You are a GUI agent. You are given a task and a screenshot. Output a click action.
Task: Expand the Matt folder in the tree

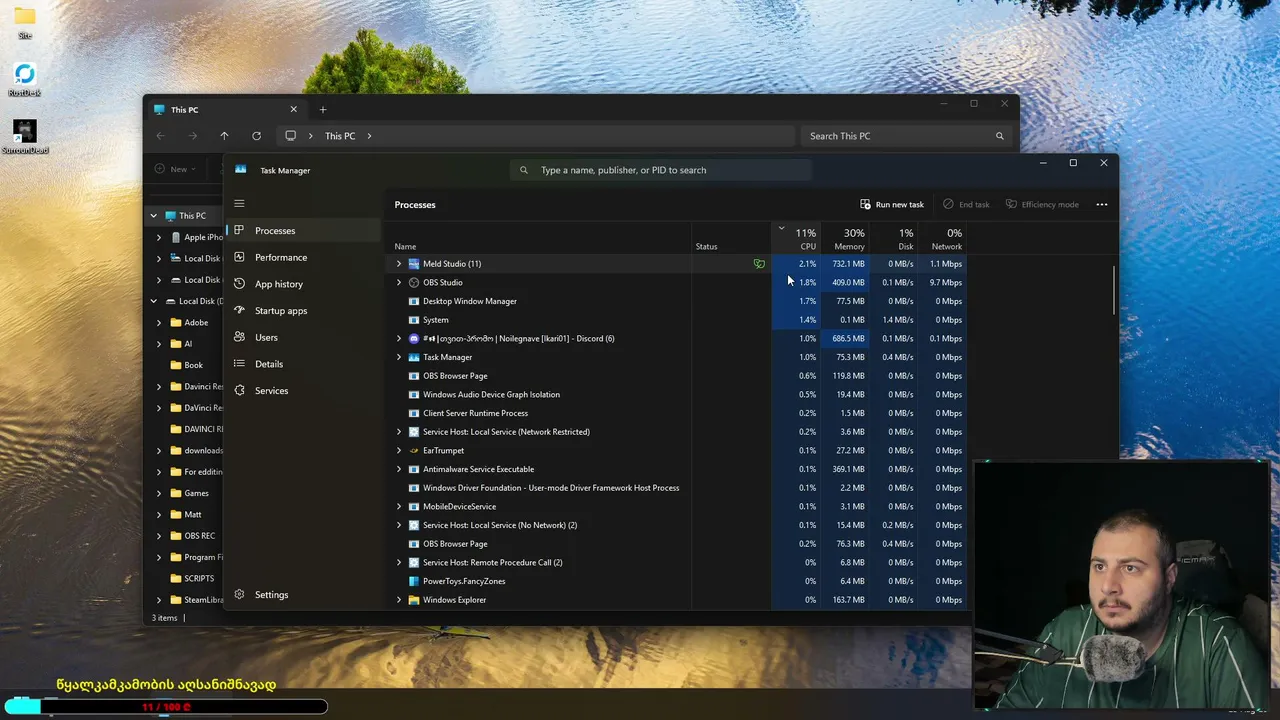159,514
